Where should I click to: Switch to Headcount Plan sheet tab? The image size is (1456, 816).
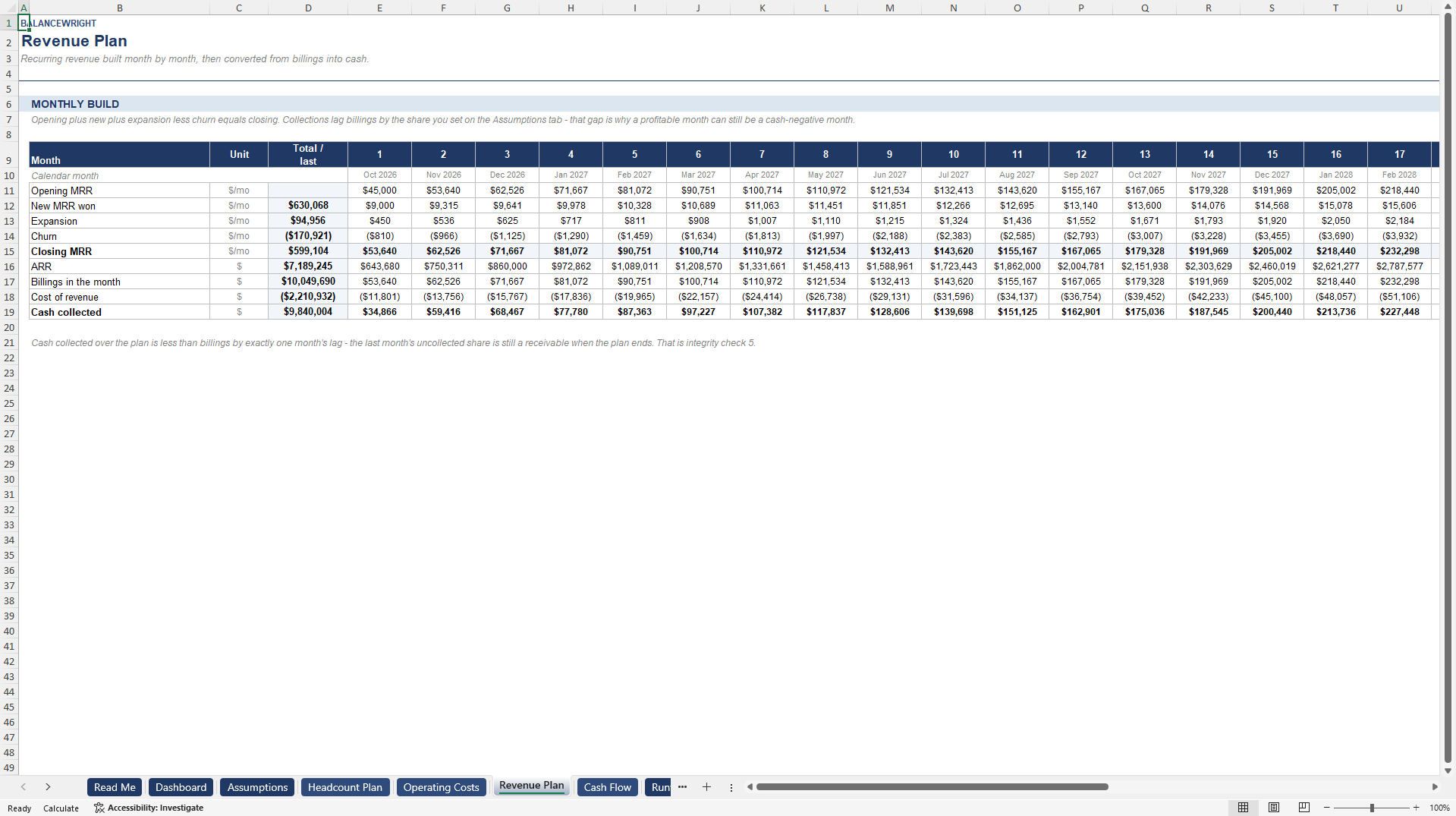pos(345,787)
